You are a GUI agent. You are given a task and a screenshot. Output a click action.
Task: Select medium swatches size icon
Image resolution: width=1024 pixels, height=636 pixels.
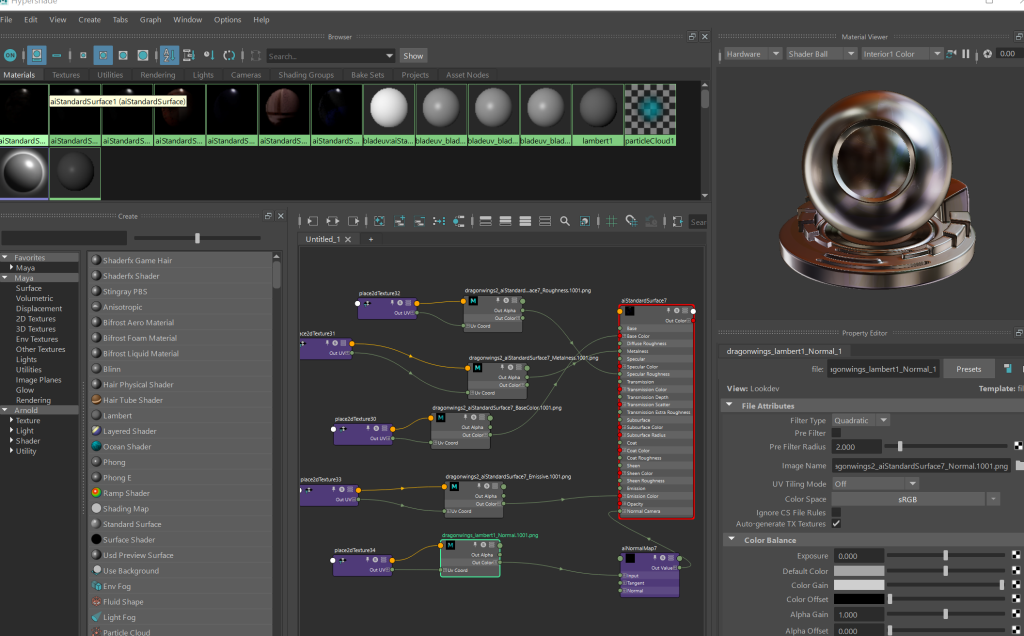pyautogui.click(x=103, y=56)
